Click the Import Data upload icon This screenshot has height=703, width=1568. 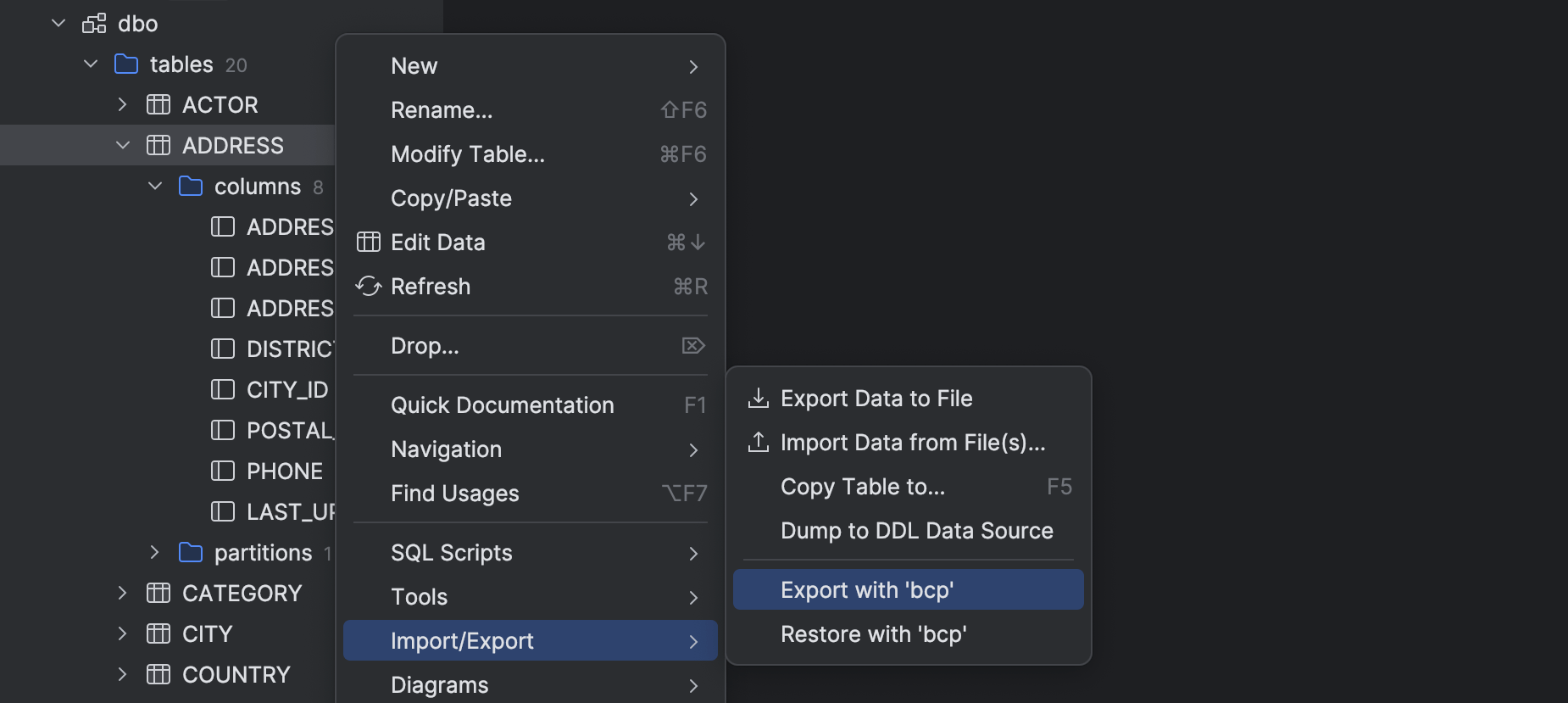click(758, 443)
